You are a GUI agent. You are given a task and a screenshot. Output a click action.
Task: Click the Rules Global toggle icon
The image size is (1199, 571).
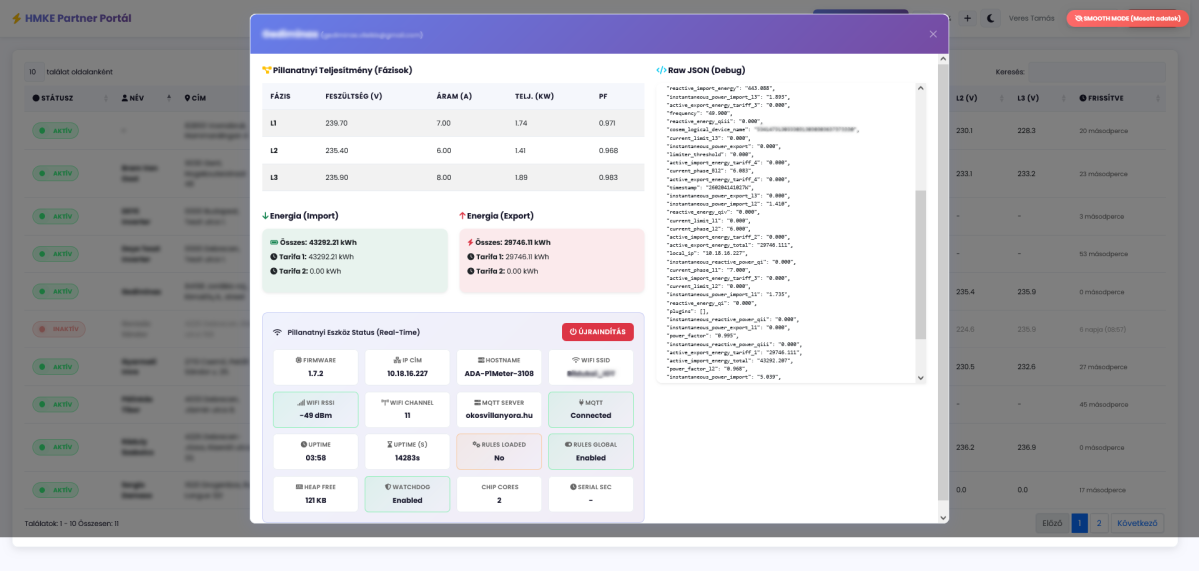tap(568, 444)
